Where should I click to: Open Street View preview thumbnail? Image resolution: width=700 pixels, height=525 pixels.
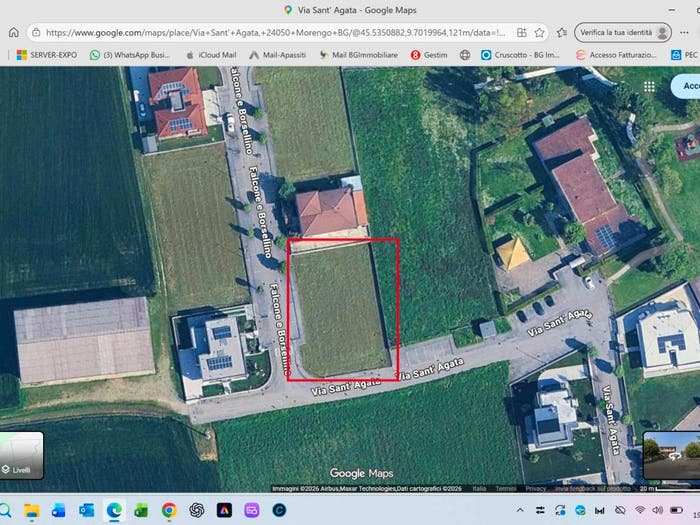(671, 455)
